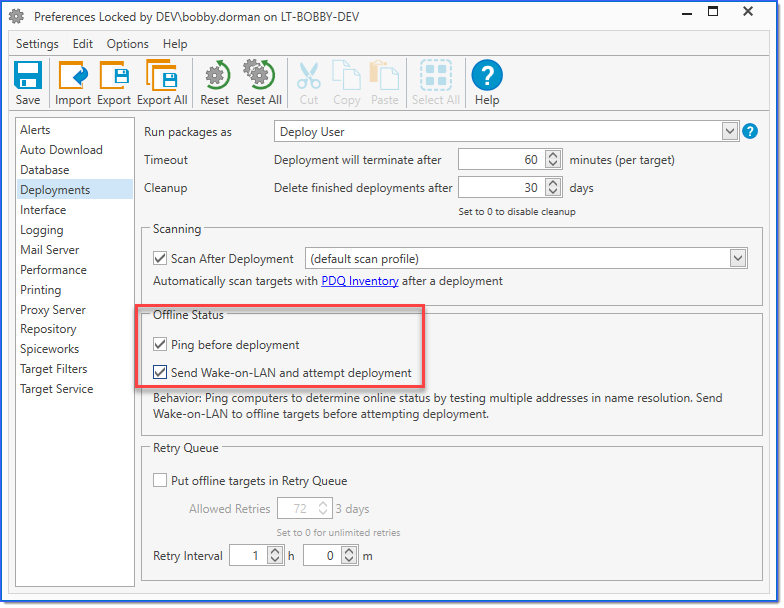Image resolution: width=784 pixels, height=608 pixels.
Task: Click the 'Set to 0 for unlimited retries' note
Action: [x=338, y=532]
